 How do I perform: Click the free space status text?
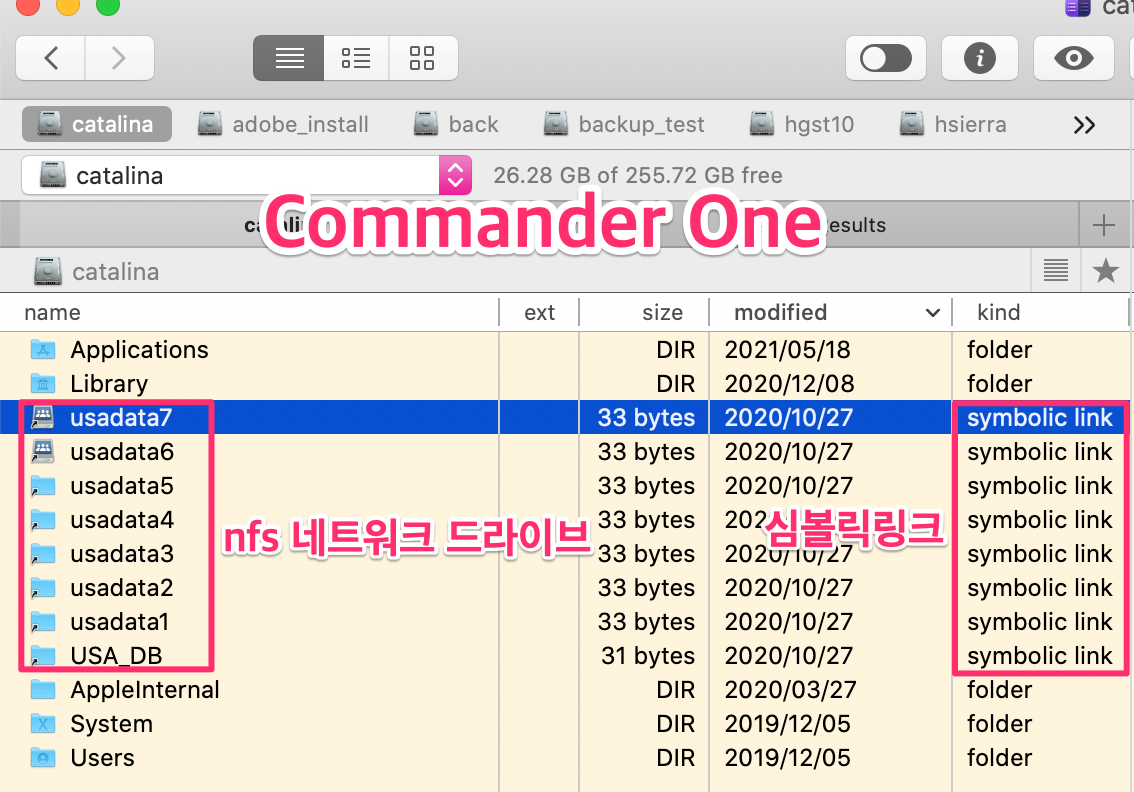[x=637, y=175]
